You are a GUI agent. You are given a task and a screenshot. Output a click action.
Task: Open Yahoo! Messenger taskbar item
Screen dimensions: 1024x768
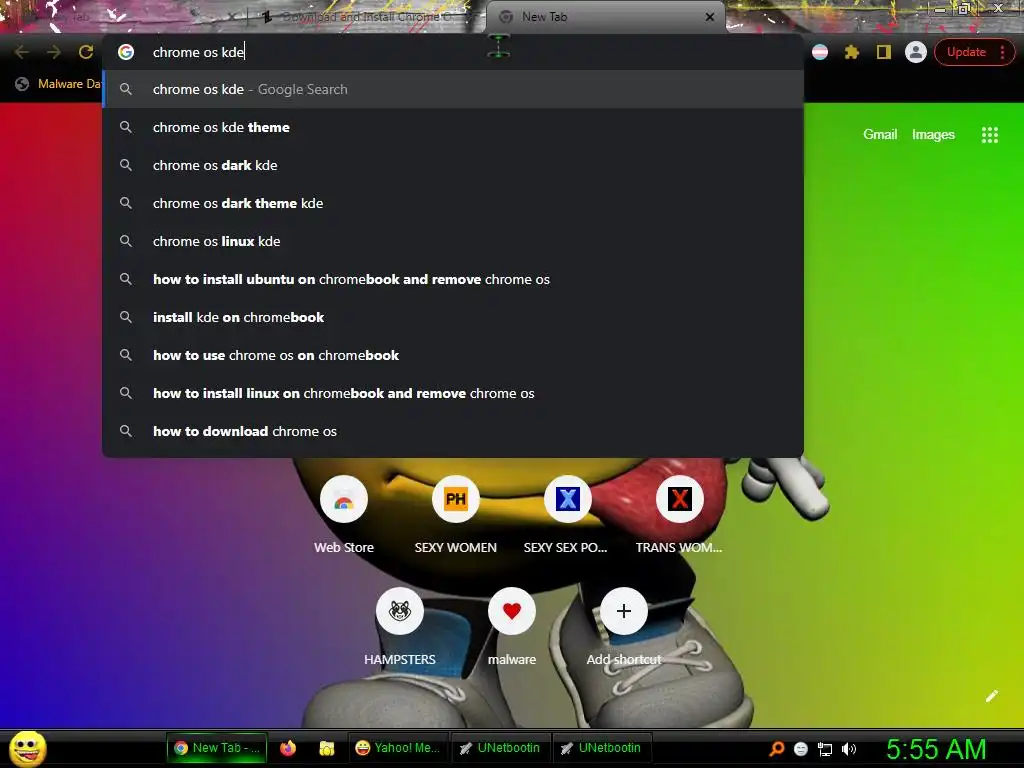point(398,748)
